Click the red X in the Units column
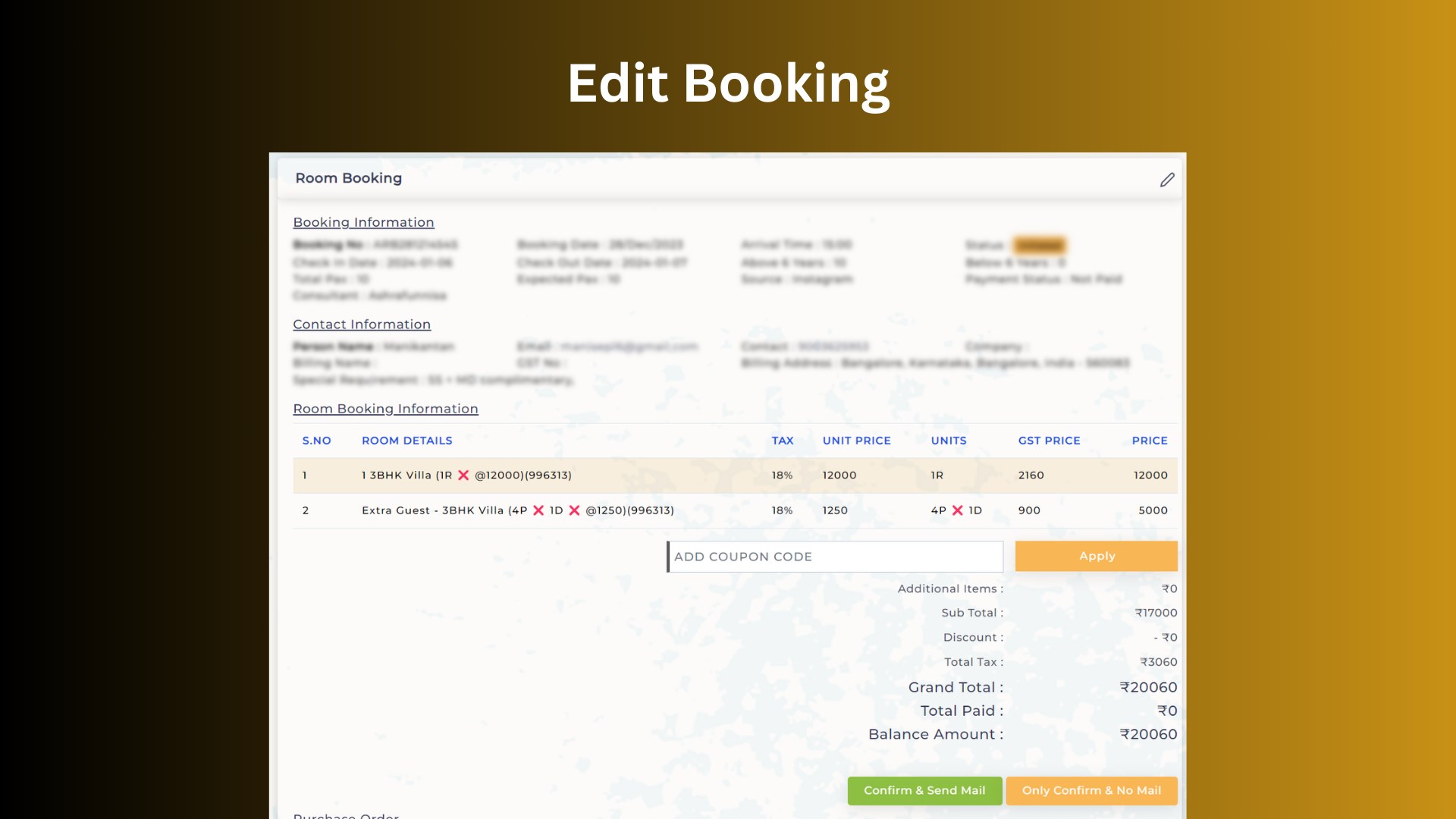The image size is (1456, 819). (x=959, y=510)
